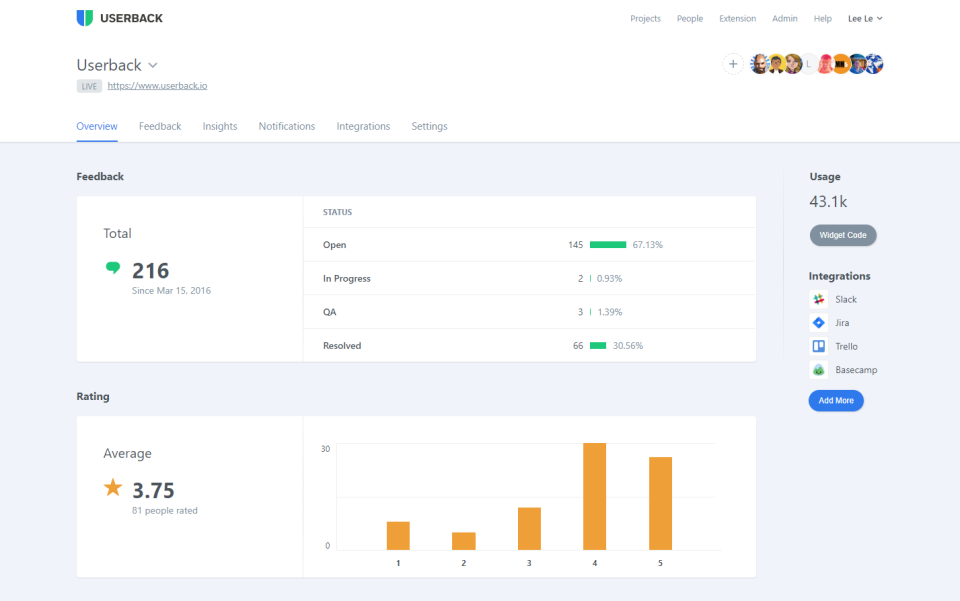This screenshot has height=601, width=960.
Task: Click the first team member avatar
Action: click(760, 64)
